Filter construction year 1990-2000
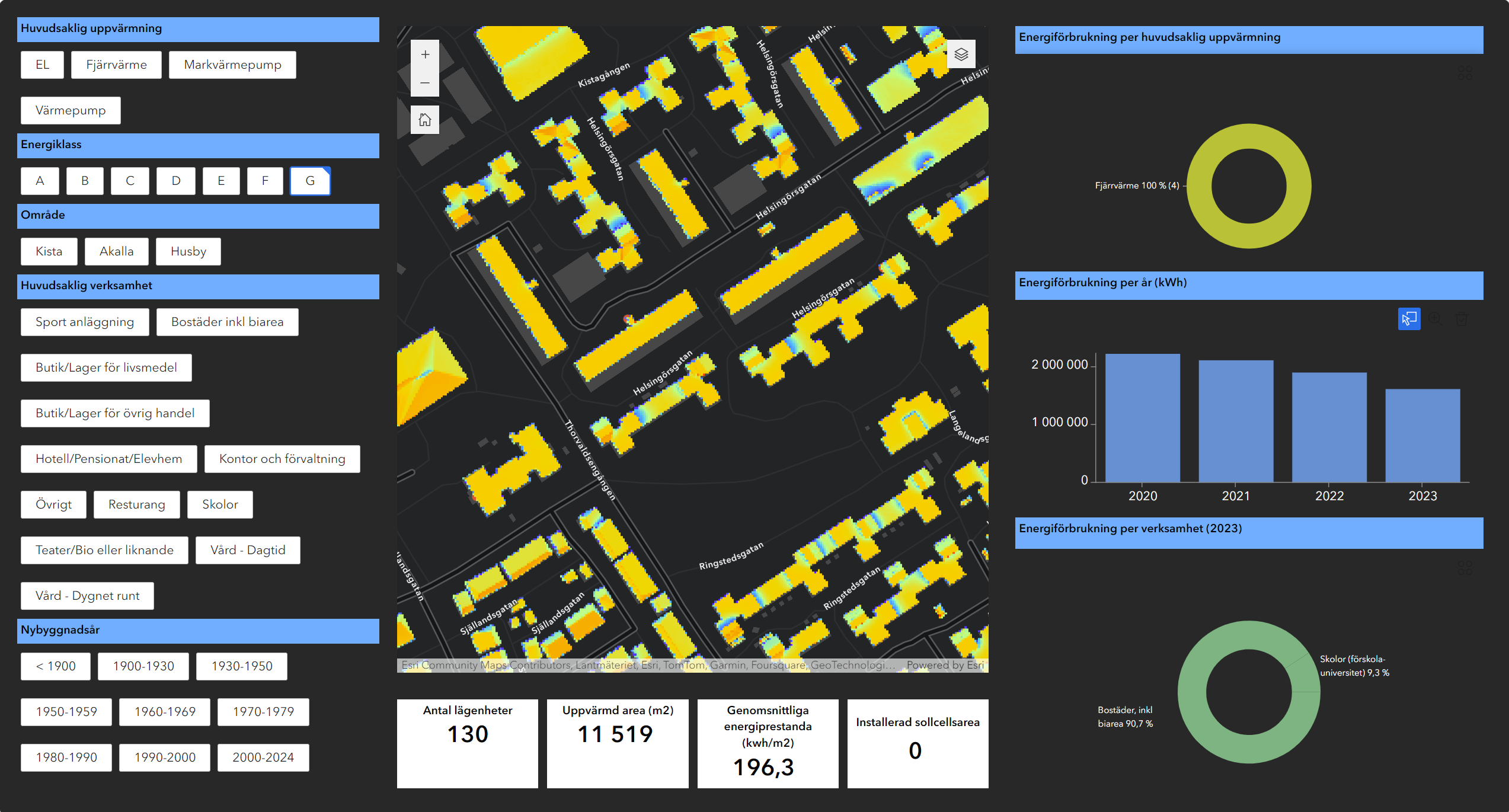This screenshot has height=812, width=1509. point(165,757)
